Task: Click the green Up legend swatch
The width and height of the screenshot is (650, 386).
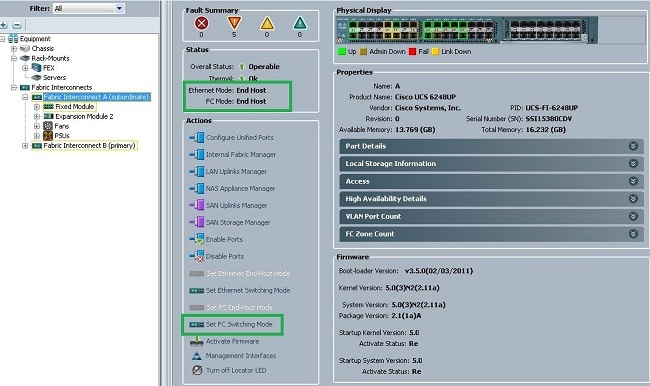Action: coord(342,51)
